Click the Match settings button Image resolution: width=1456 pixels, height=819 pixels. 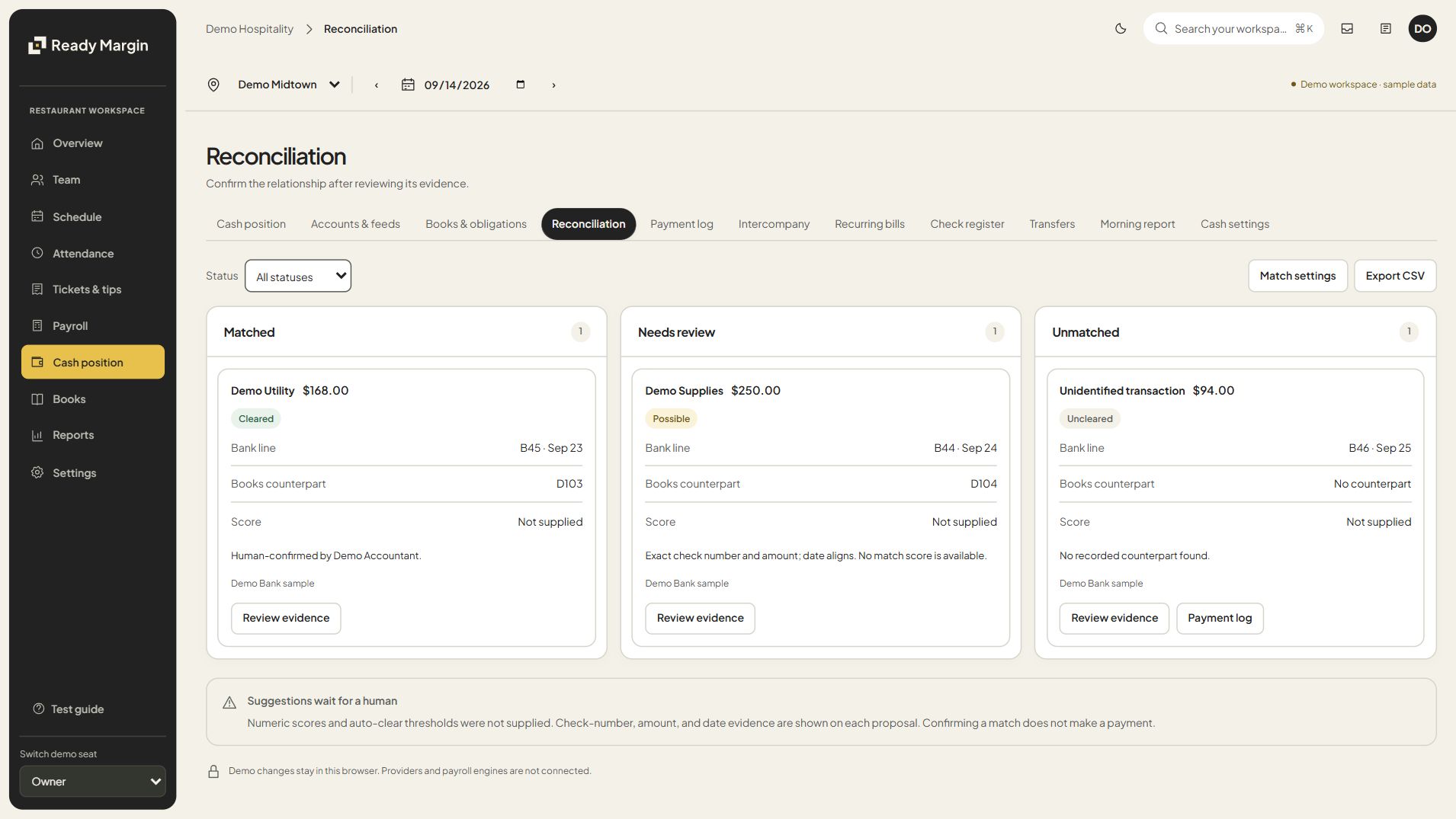point(1297,276)
